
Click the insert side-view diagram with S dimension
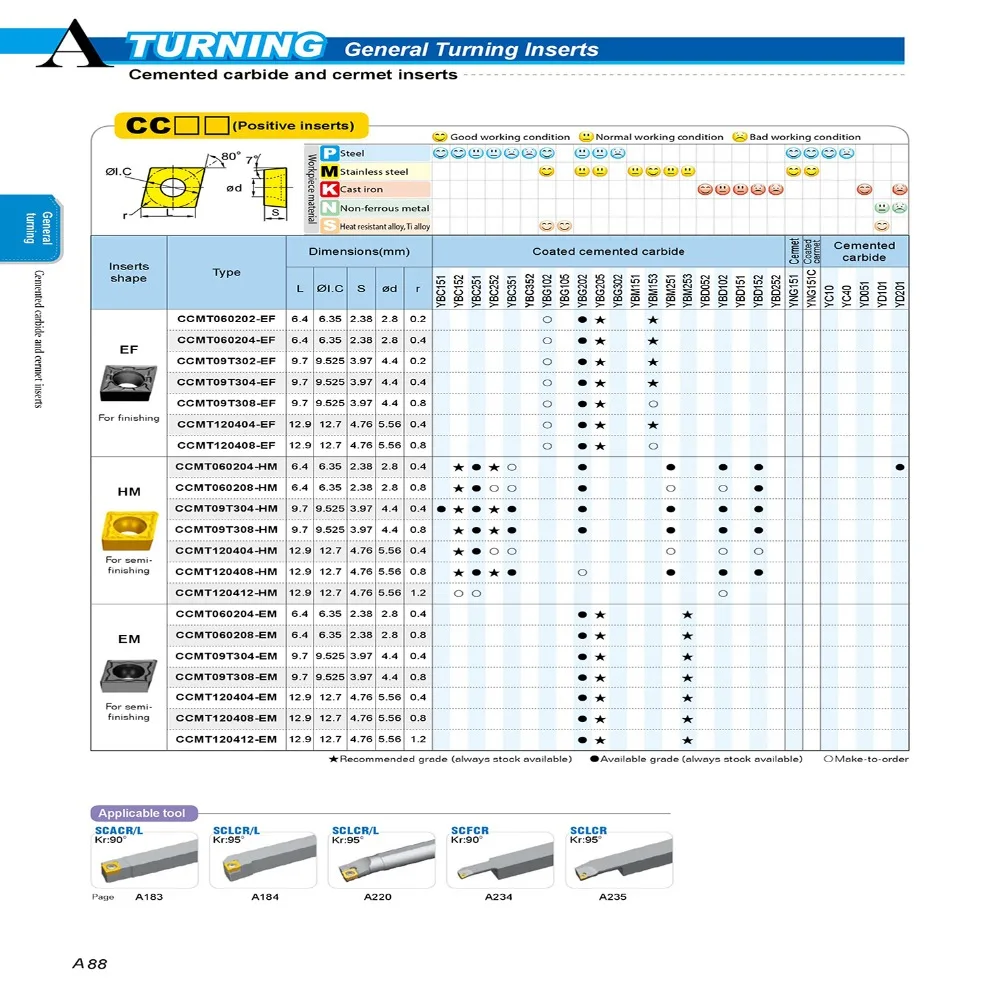click(275, 186)
